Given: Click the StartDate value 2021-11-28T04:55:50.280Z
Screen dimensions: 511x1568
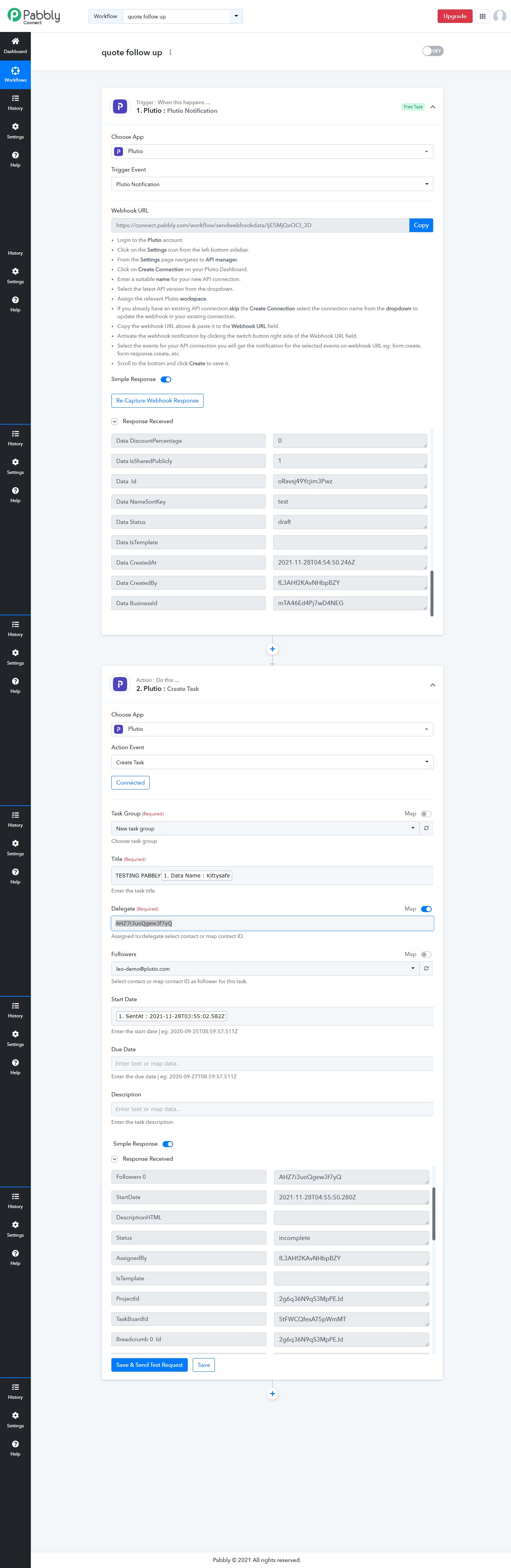Looking at the screenshot, I should click(x=351, y=1197).
